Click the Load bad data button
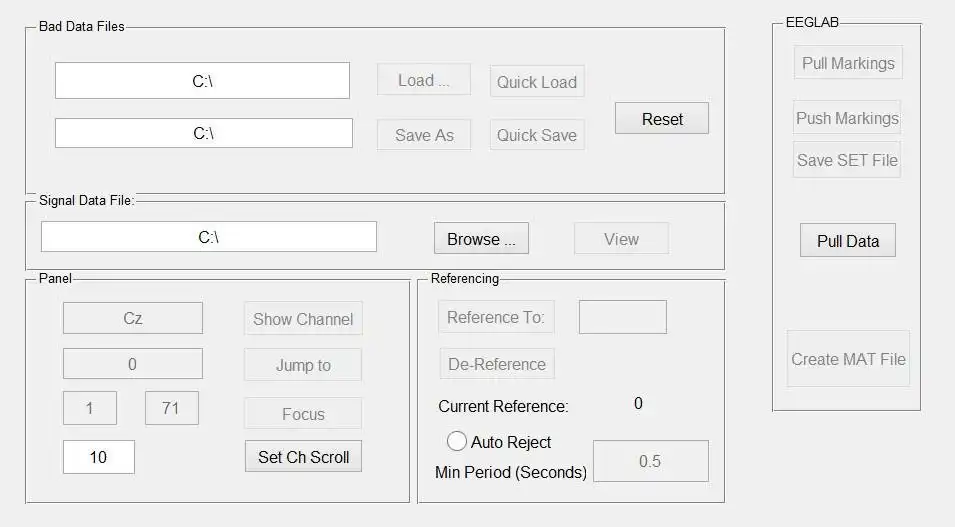Image resolution: width=955 pixels, height=527 pixels. [x=423, y=81]
